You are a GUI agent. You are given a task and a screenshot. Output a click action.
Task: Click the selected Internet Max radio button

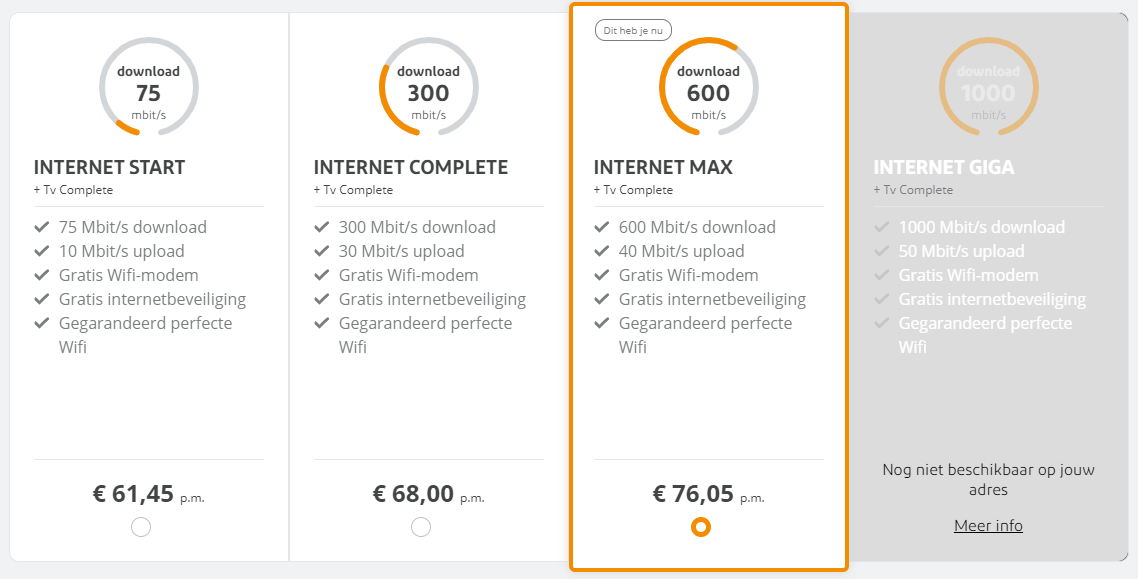click(701, 527)
